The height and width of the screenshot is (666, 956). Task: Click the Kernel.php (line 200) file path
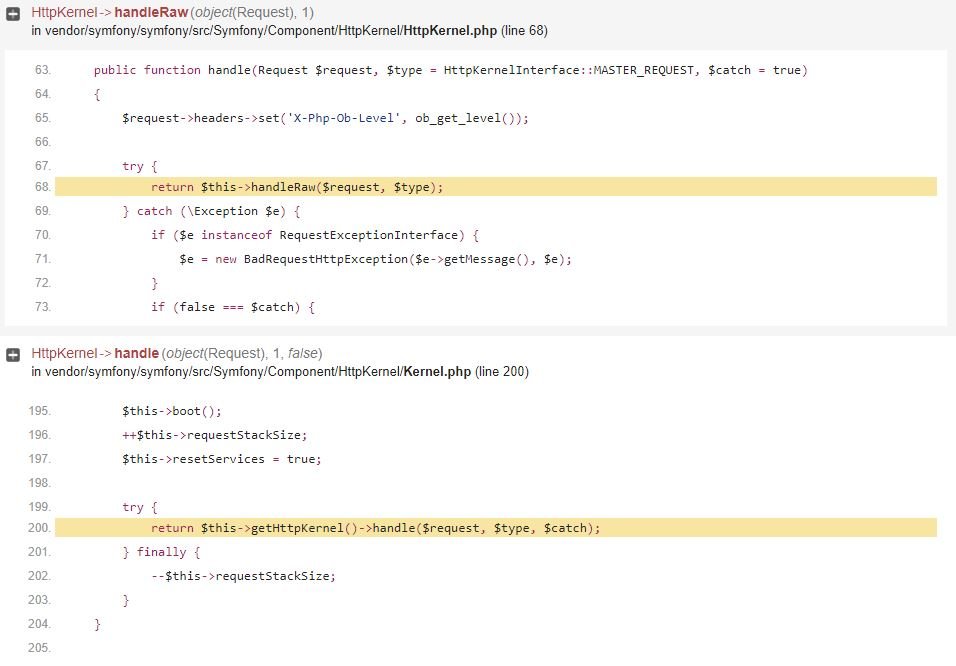280,371
